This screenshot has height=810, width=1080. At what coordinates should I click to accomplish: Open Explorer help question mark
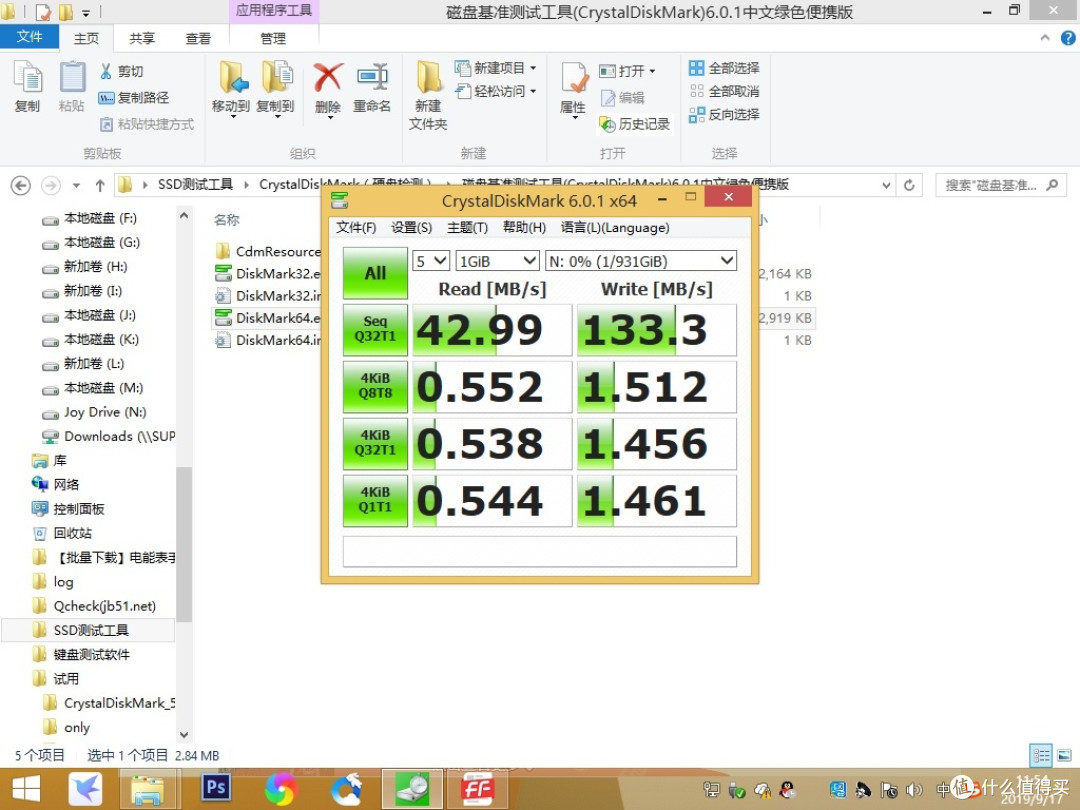tap(1068, 39)
